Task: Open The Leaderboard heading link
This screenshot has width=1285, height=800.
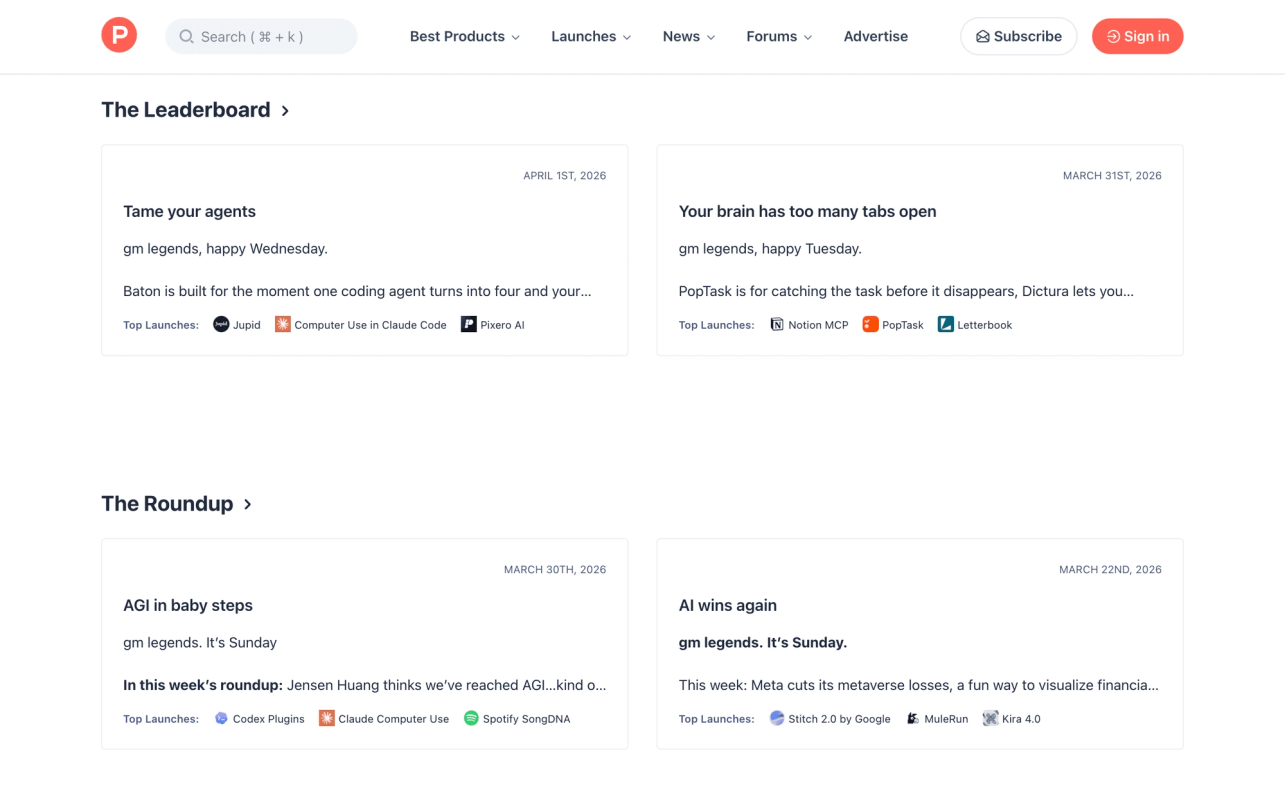Action: [186, 110]
